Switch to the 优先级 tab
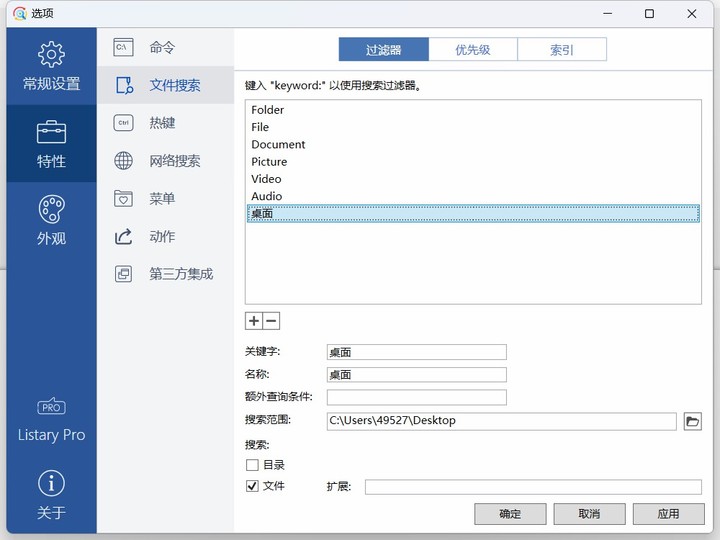This screenshot has height=540, width=720. point(472,50)
